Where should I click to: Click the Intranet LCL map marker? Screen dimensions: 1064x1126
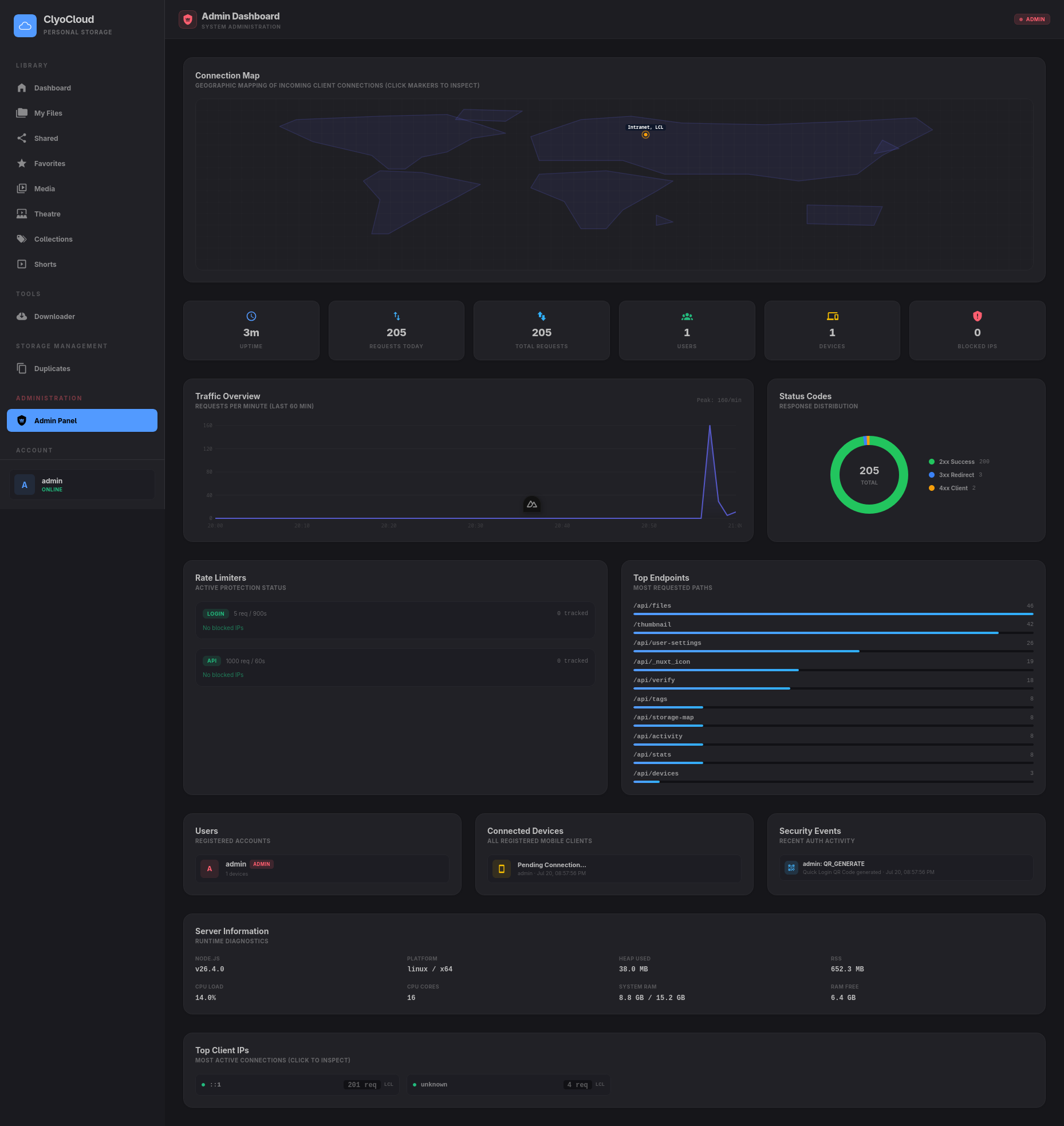coord(645,135)
